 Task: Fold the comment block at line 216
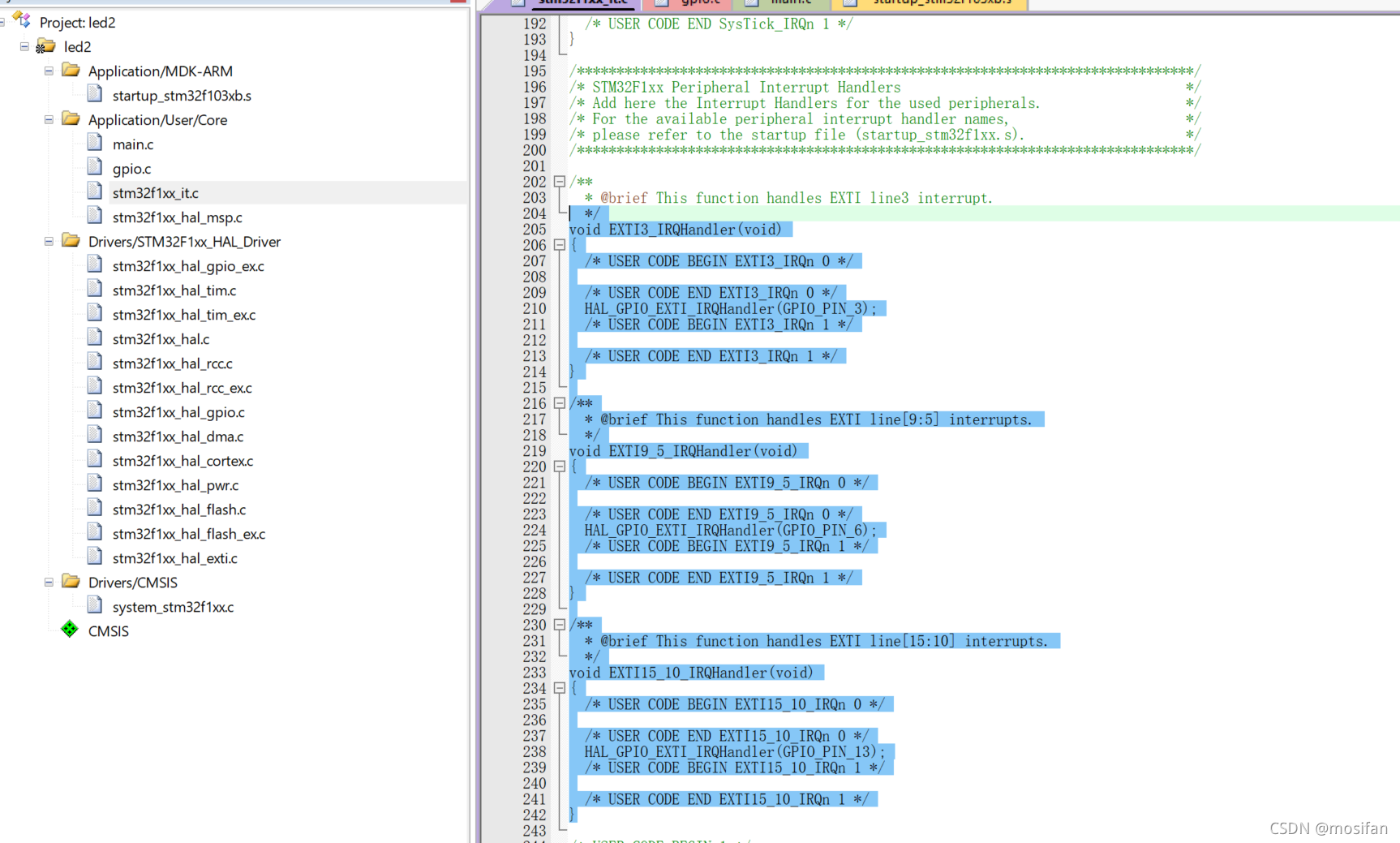click(x=559, y=403)
